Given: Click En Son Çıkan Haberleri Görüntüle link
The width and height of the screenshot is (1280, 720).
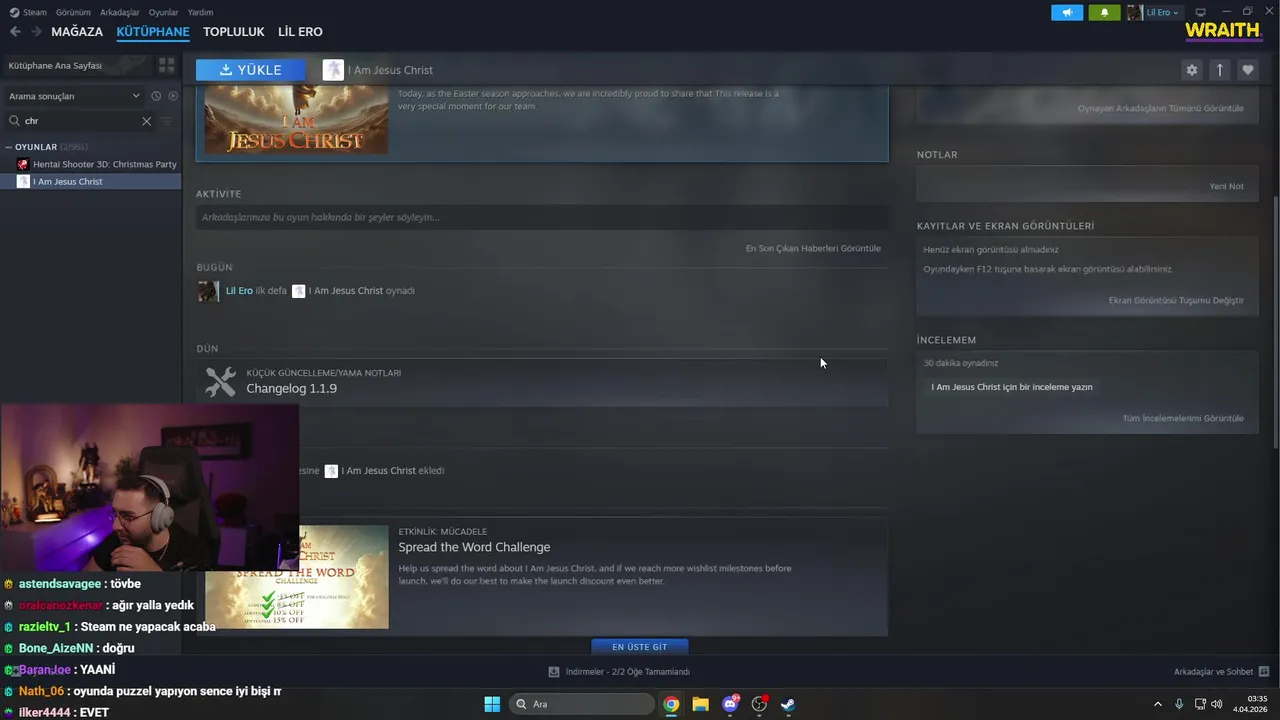Looking at the screenshot, I should coord(813,248).
